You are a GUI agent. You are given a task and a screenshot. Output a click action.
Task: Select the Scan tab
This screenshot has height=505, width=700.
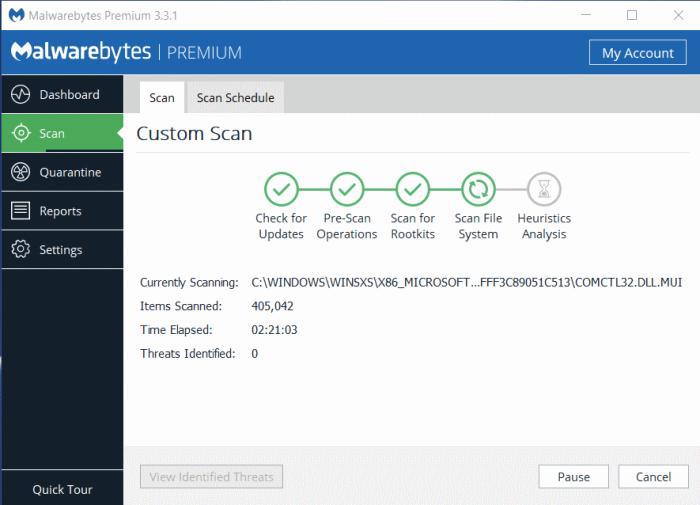(162, 98)
